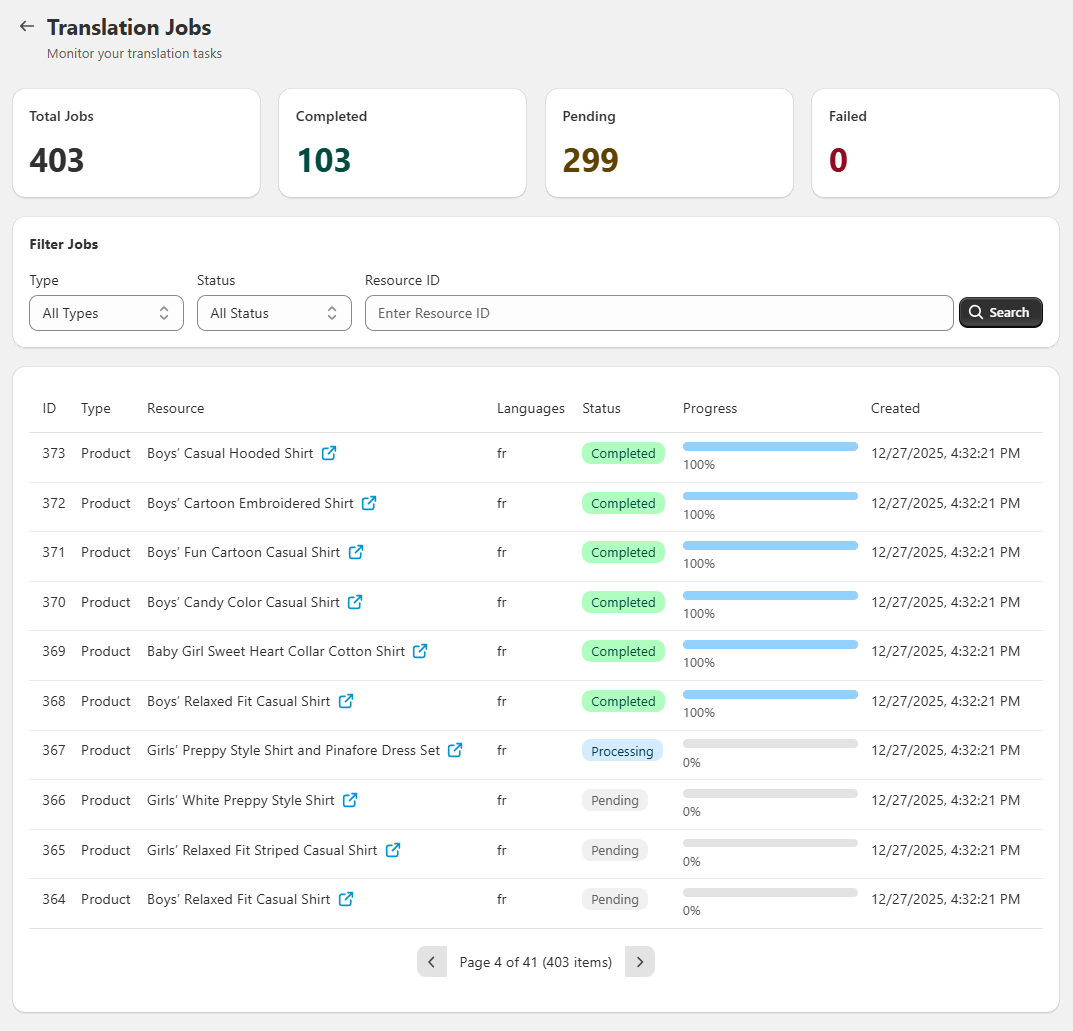Open external link icon for Boys' Fun Cartoon Casual Shirt
1073x1031 pixels.
[x=356, y=552]
